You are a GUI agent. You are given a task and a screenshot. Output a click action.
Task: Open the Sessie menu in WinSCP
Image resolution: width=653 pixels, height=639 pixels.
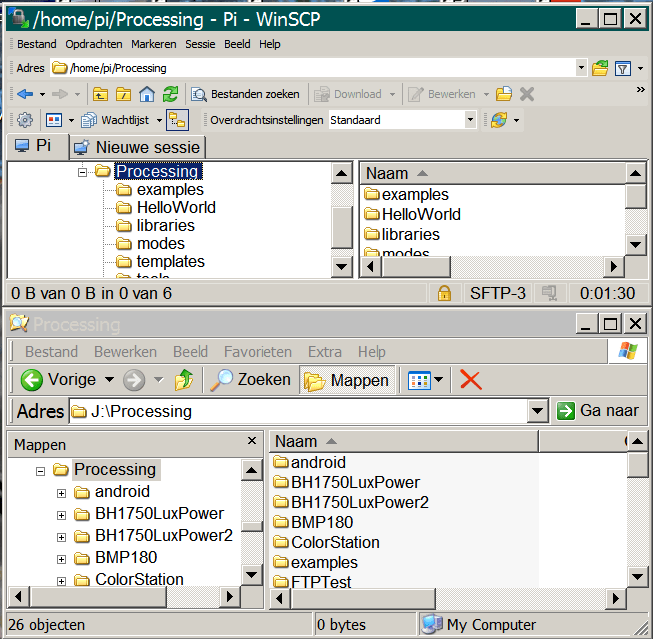click(200, 44)
